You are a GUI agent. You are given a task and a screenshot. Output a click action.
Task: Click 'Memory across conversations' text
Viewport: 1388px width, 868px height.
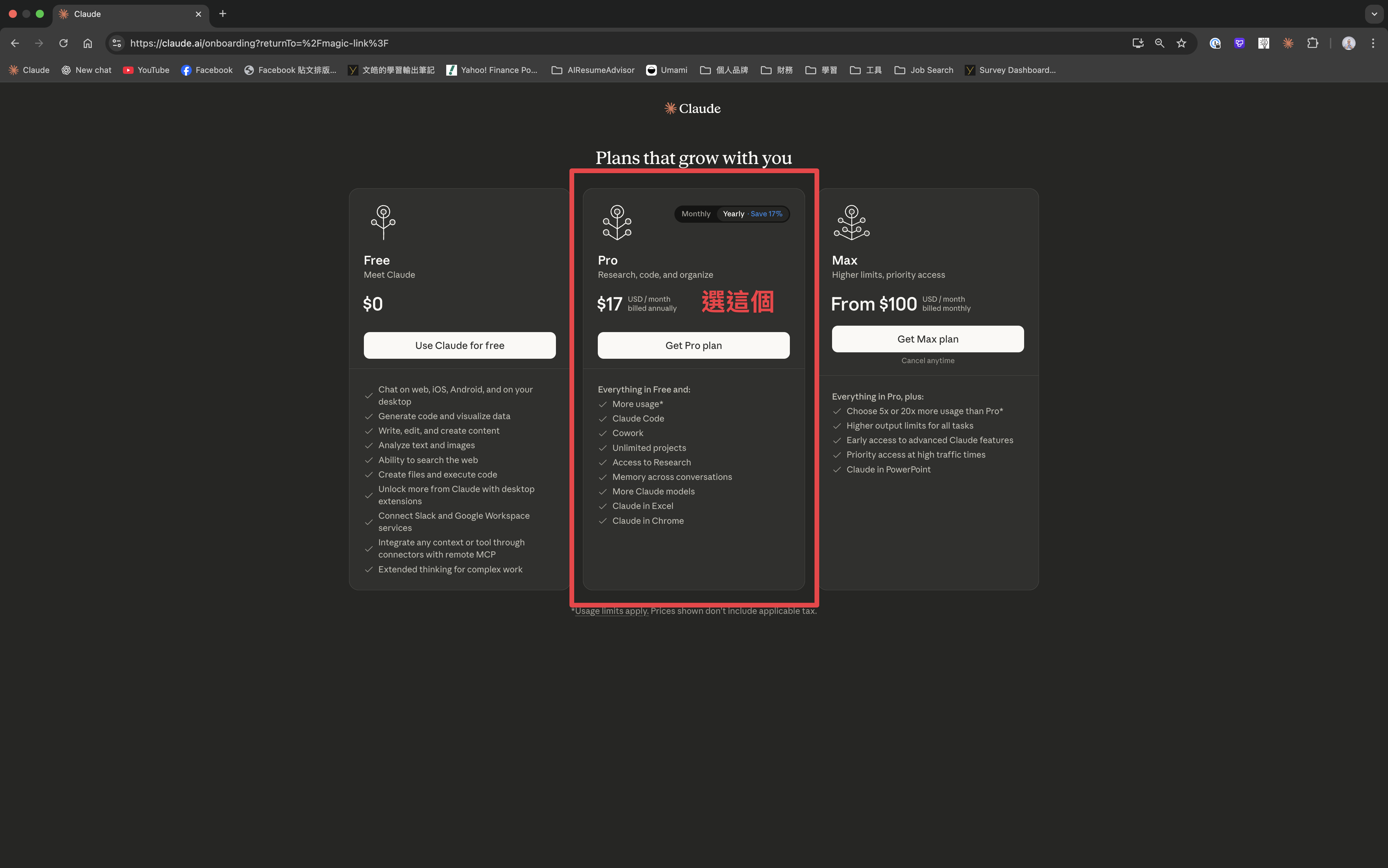672,477
